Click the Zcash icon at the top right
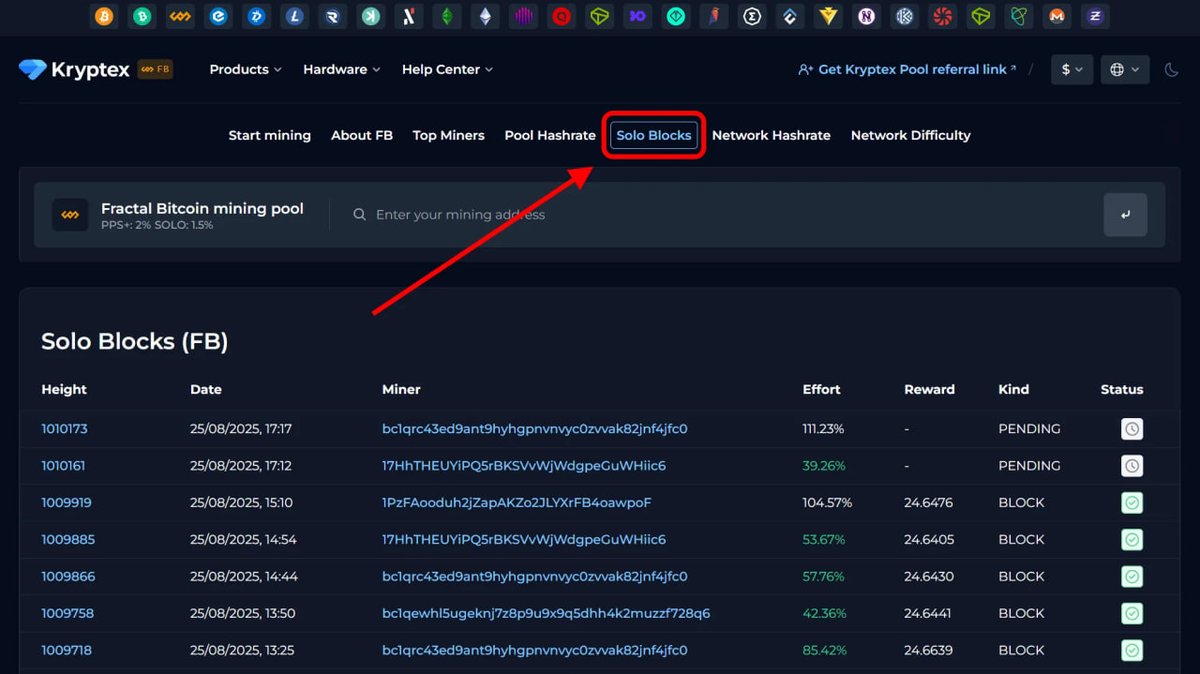 1095,16
